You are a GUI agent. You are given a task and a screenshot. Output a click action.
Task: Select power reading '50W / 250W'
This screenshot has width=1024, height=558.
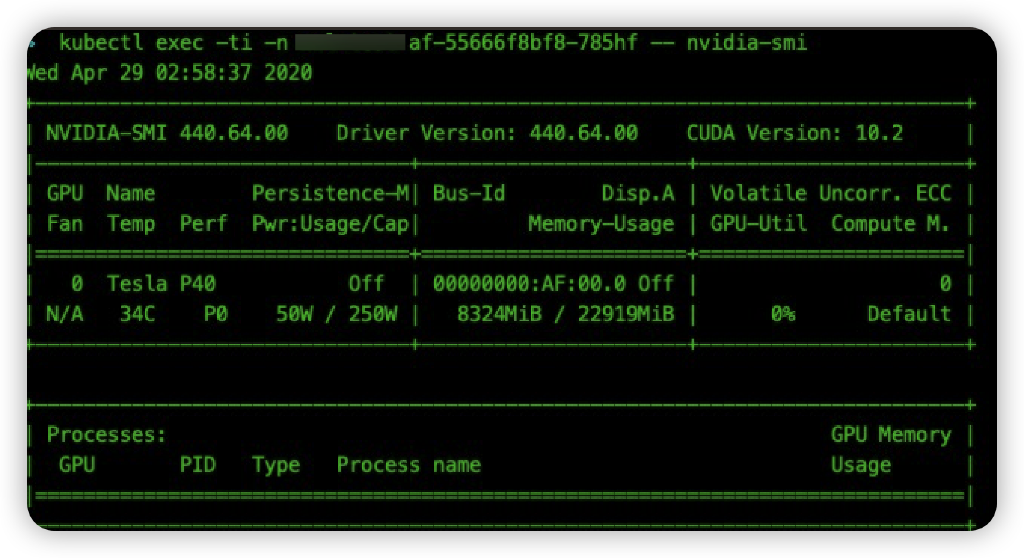click(x=336, y=314)
